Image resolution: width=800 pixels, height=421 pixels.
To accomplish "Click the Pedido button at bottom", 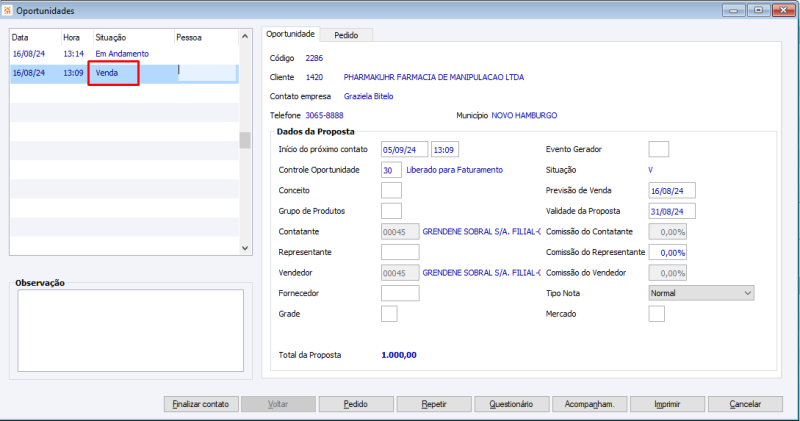I will click(356, 404).
